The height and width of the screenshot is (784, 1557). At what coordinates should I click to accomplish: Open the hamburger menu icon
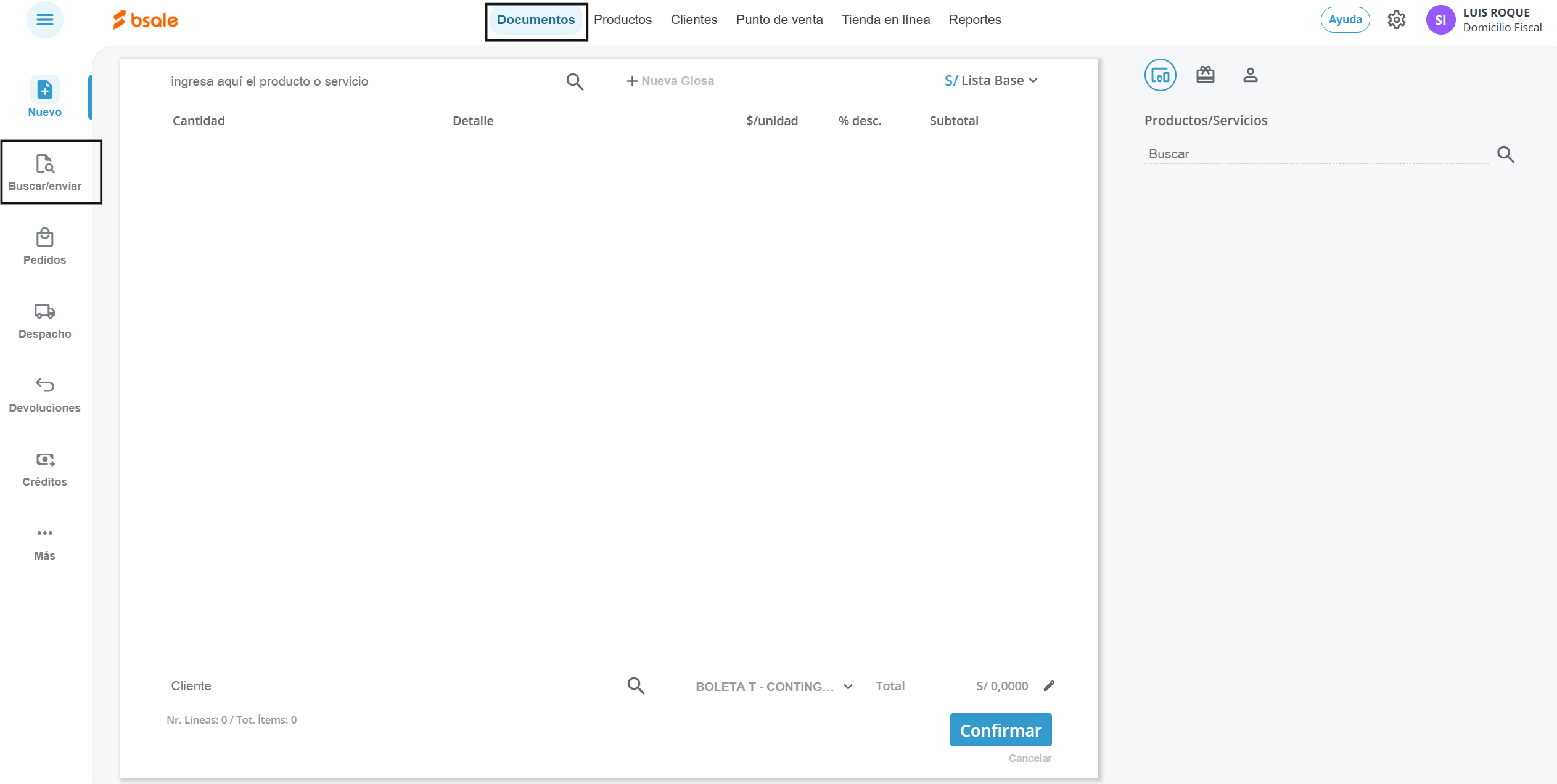[44, 20]
